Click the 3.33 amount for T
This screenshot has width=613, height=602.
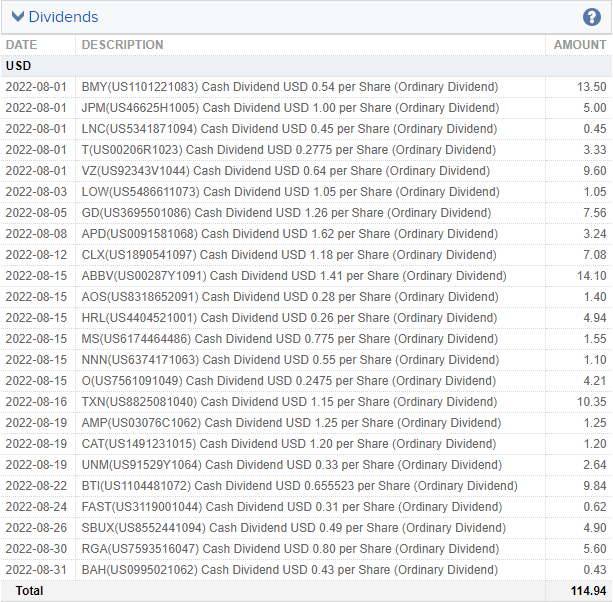click(595, 150)
